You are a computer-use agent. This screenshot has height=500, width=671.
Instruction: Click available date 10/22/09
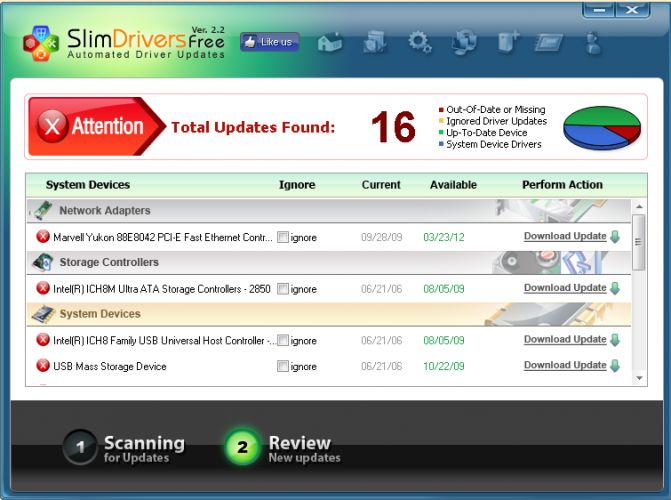tap(444, 366)
